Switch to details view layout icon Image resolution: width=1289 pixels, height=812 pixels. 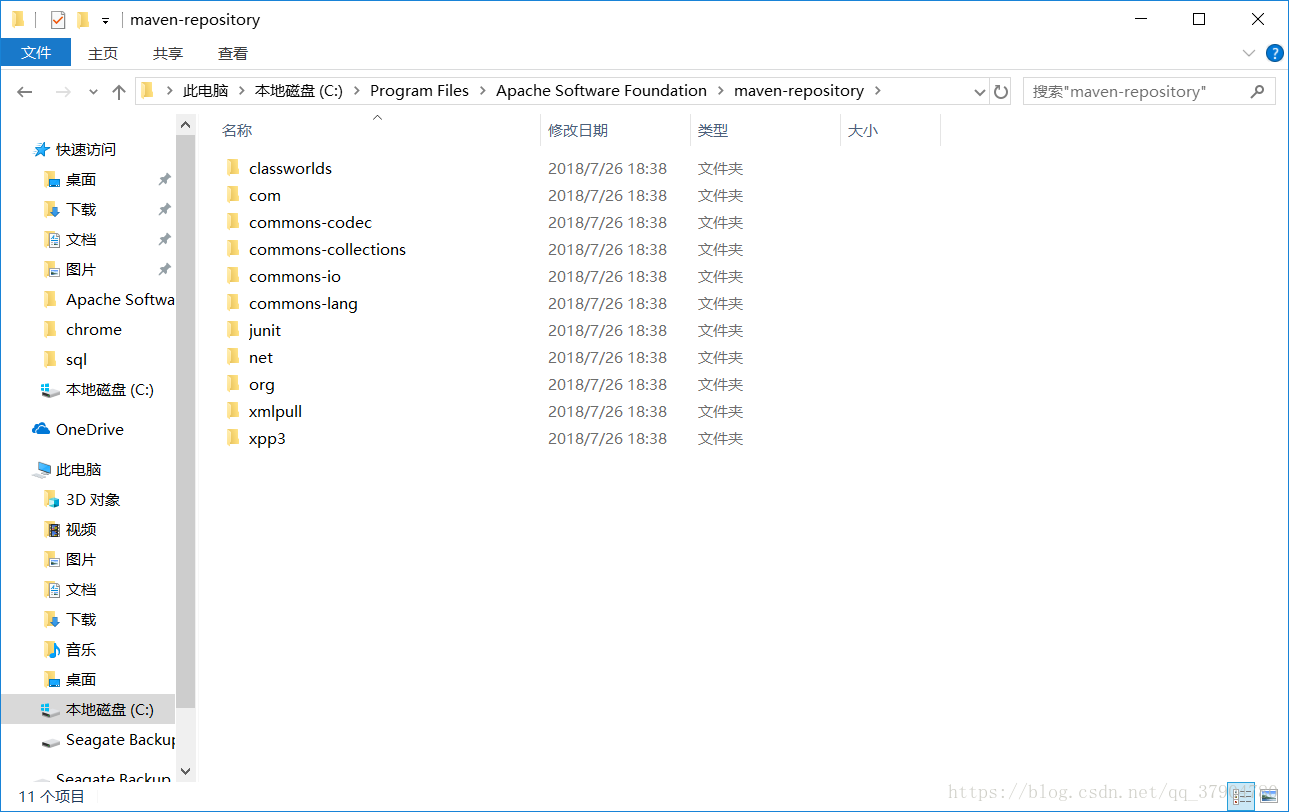point(1241,796)
